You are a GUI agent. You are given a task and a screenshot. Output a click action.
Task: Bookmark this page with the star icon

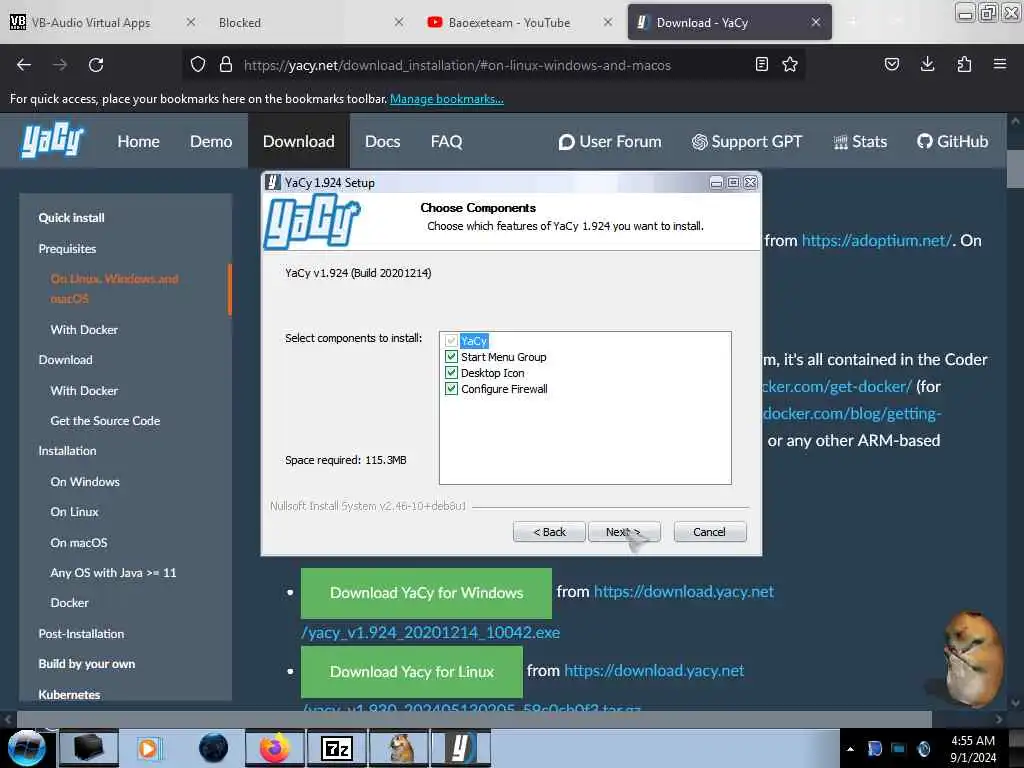[x=790, y=64]
